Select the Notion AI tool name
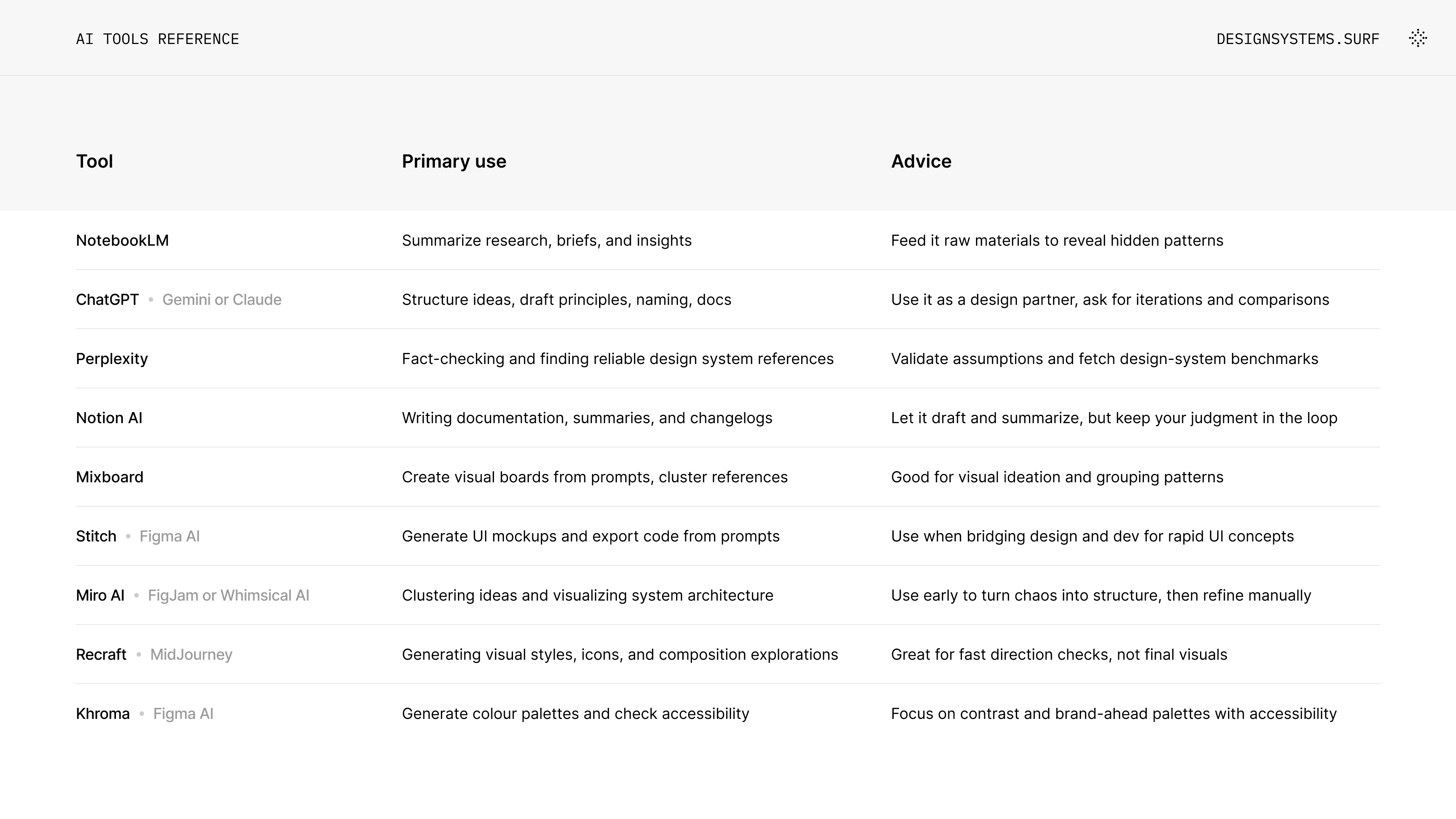The height and width of the screenshot is (819, 1456). (x=109, y=418)
